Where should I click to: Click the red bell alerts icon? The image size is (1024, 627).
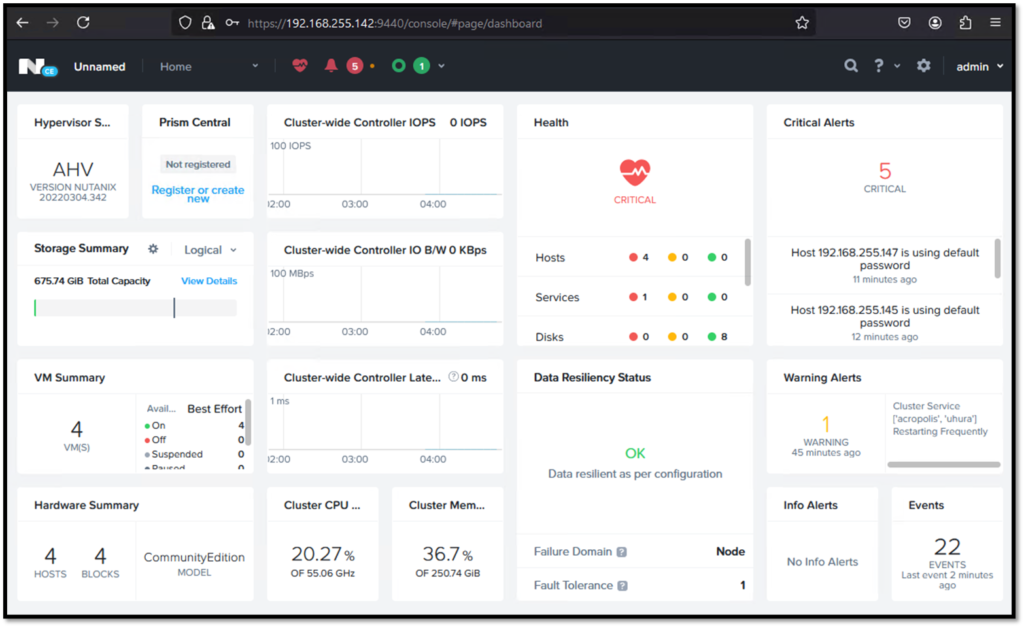[331, 65]
